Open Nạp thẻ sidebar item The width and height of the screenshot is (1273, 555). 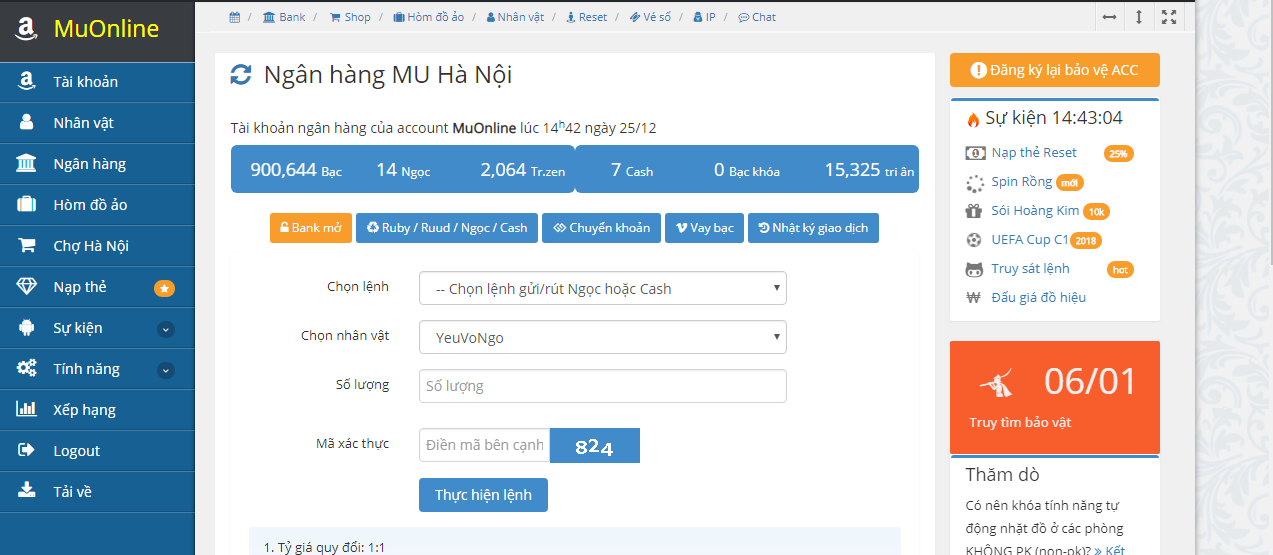(97, 287)
